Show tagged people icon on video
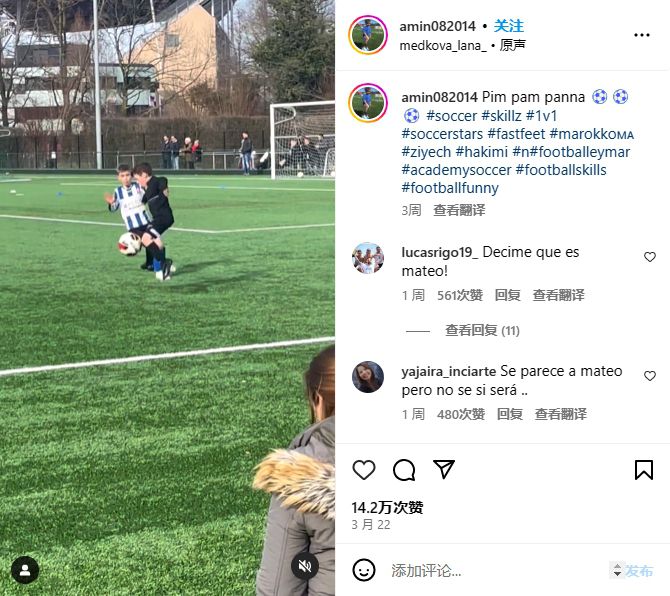The width and height of the screenshot is (670, 596). 25,570
